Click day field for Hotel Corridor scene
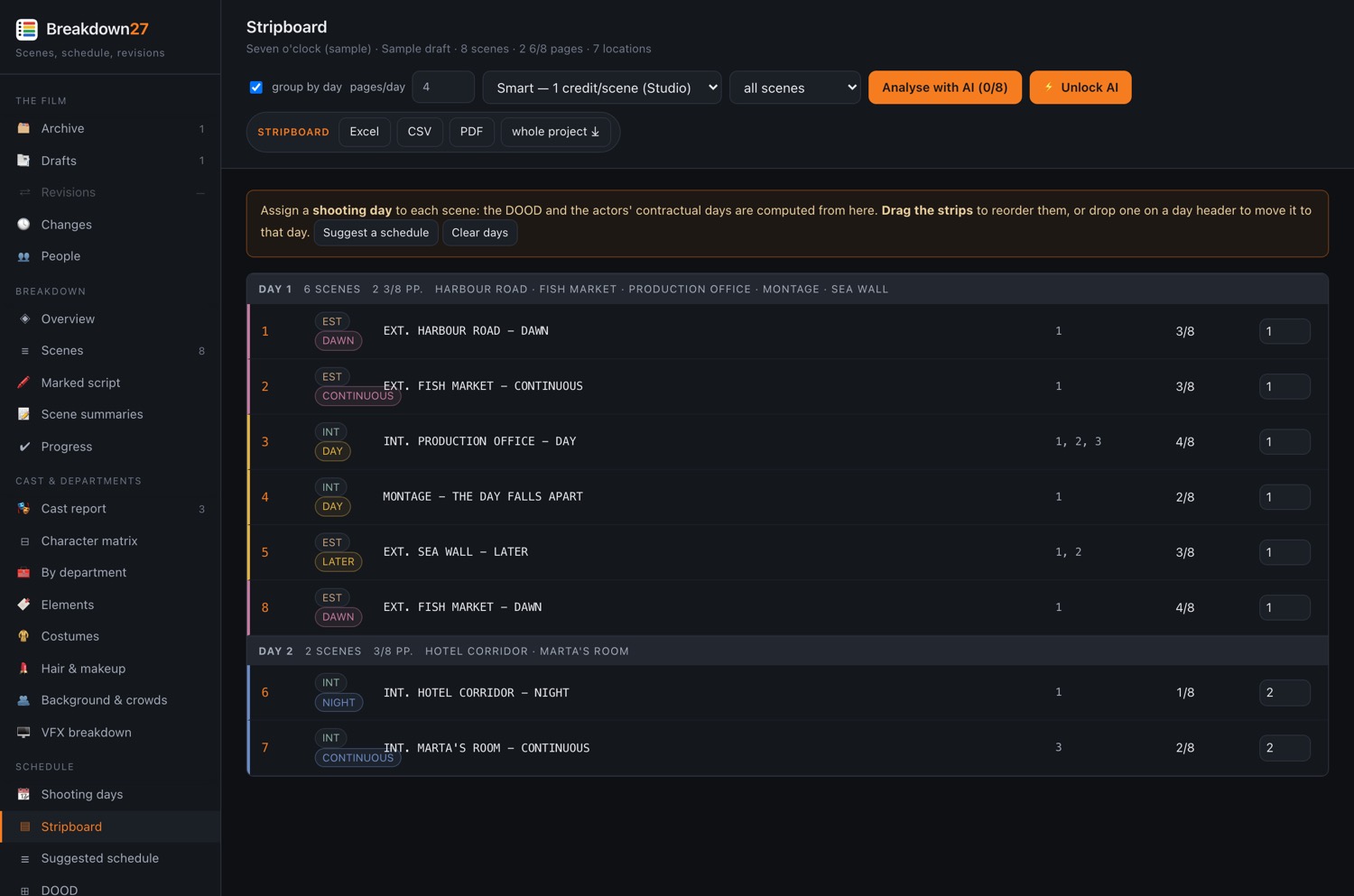The image size is (1354, 896). (1284, 693)
